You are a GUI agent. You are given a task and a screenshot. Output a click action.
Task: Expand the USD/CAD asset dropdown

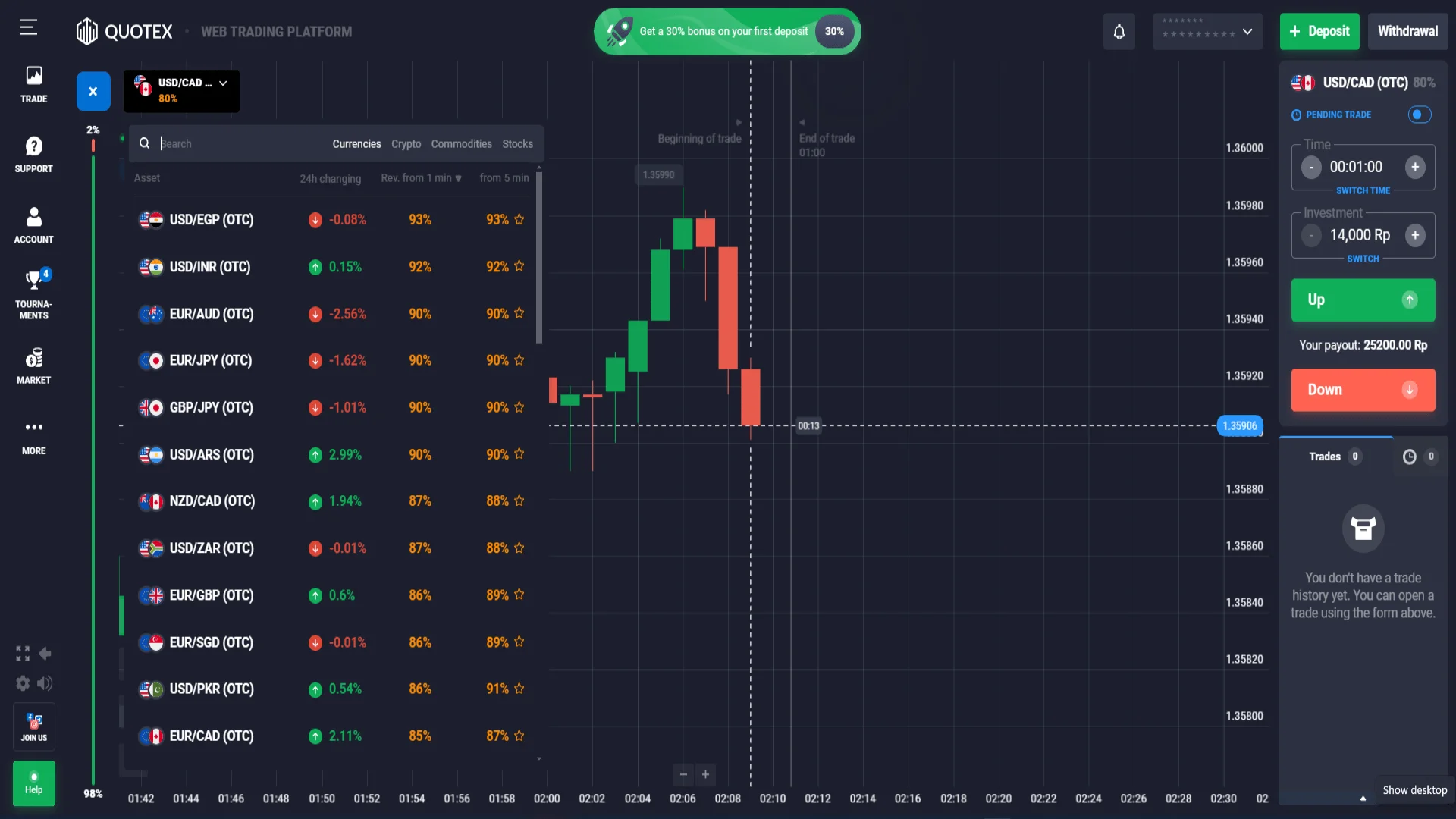[x=223, y=83]
